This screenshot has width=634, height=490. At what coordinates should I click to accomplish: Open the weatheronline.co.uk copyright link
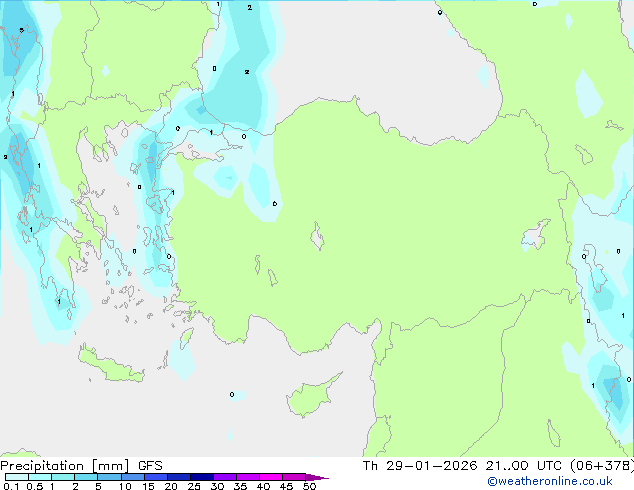pyautogui.click(x=550, y=481)
